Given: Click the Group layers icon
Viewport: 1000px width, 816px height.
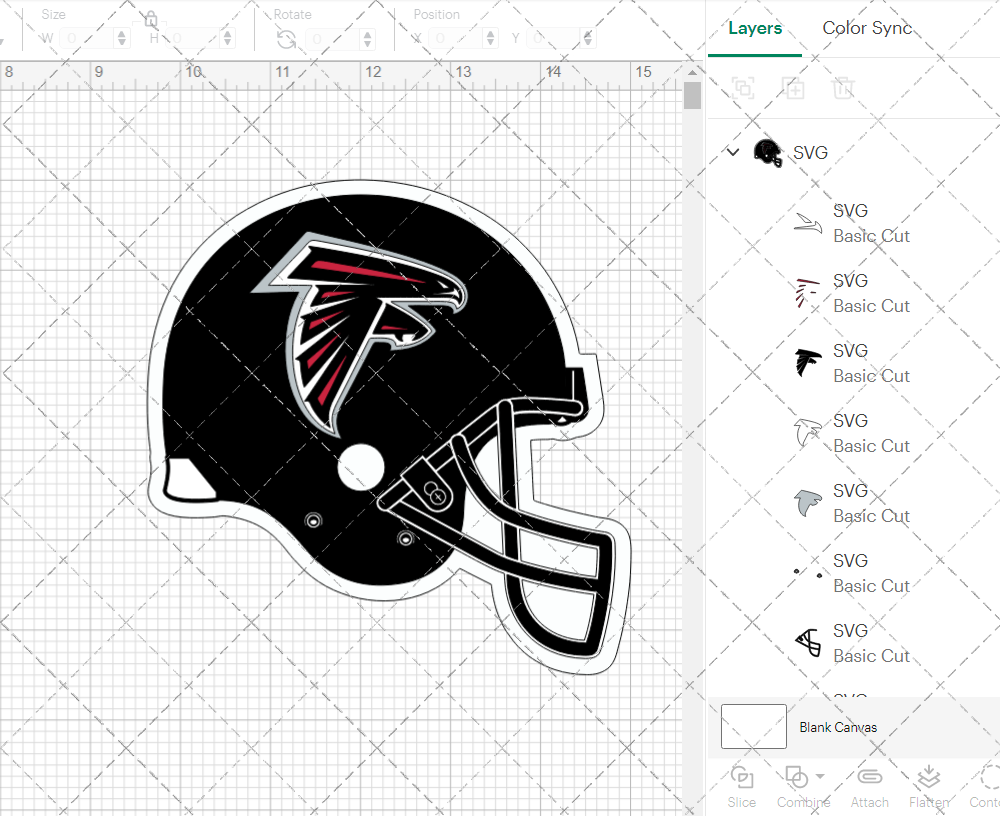Looking at the screenshot, I should point(743,88).
